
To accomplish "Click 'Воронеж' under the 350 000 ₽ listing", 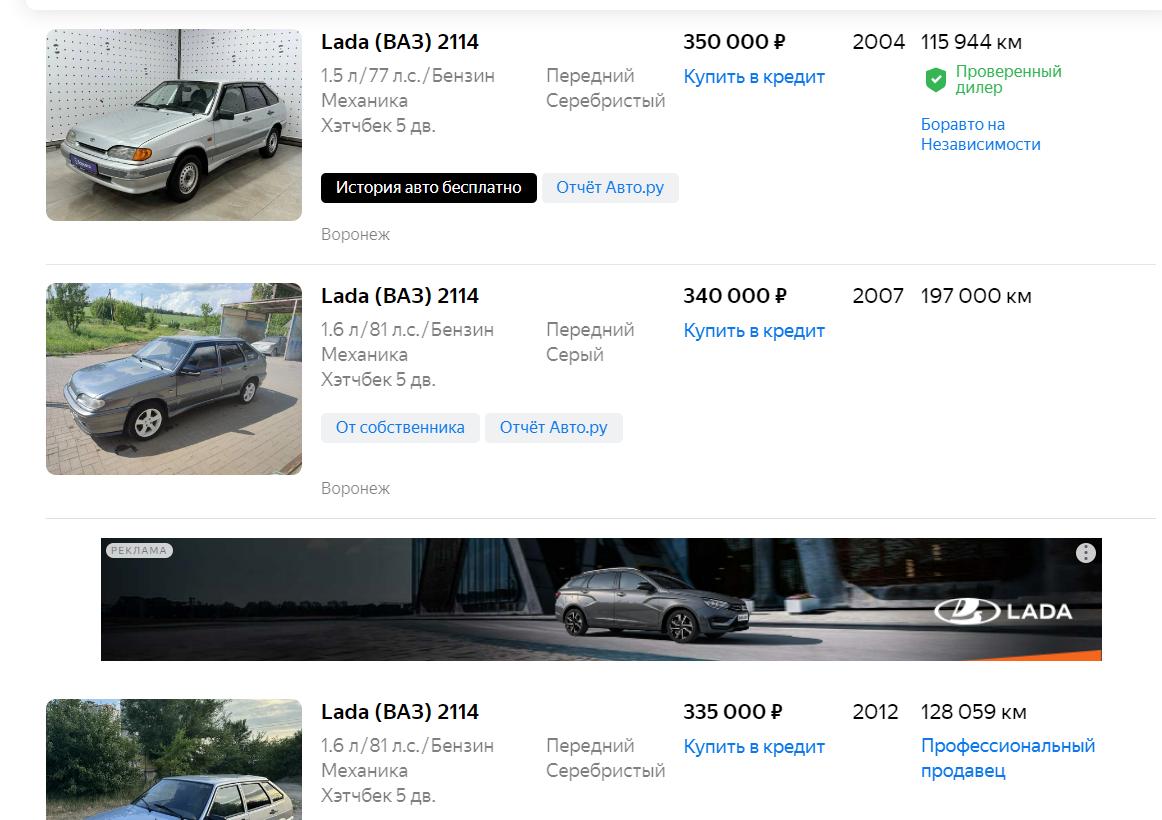I will [x=355, y=235].
